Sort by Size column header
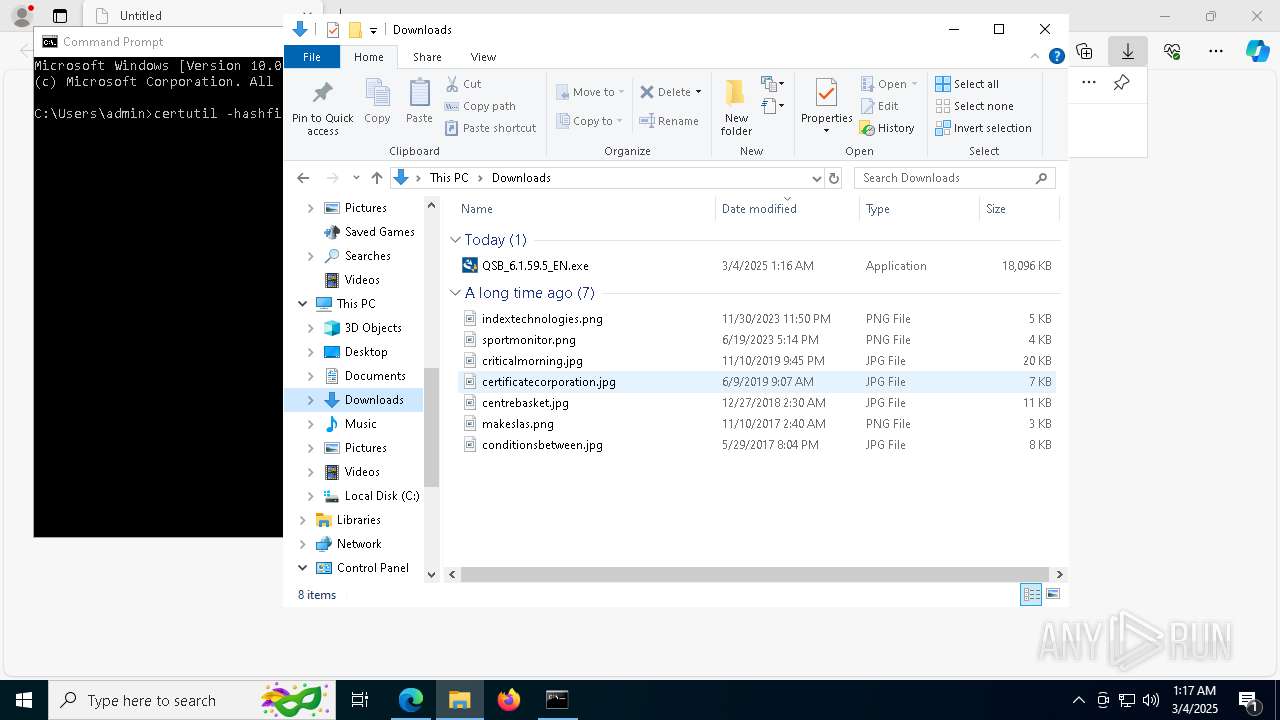Viewport: 1280px width, 720px height. [x=1018, y=209]
